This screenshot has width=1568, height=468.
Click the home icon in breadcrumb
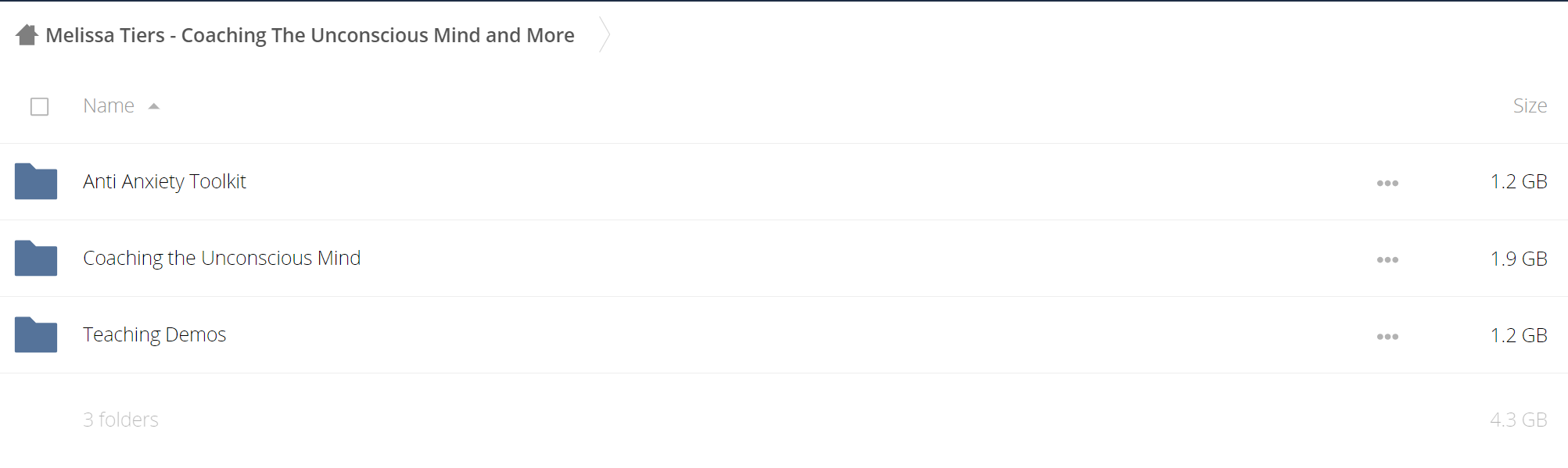27,35
